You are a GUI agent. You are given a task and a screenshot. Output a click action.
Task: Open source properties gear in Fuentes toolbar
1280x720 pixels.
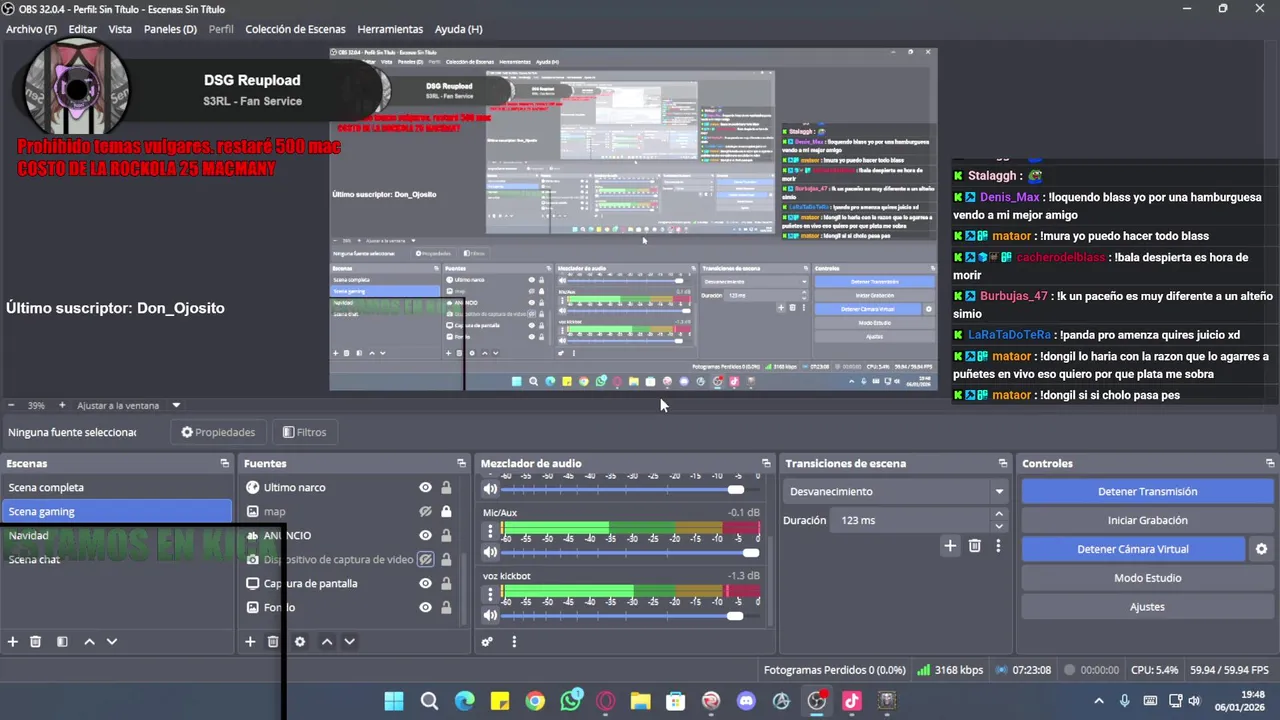pos(300,641)
